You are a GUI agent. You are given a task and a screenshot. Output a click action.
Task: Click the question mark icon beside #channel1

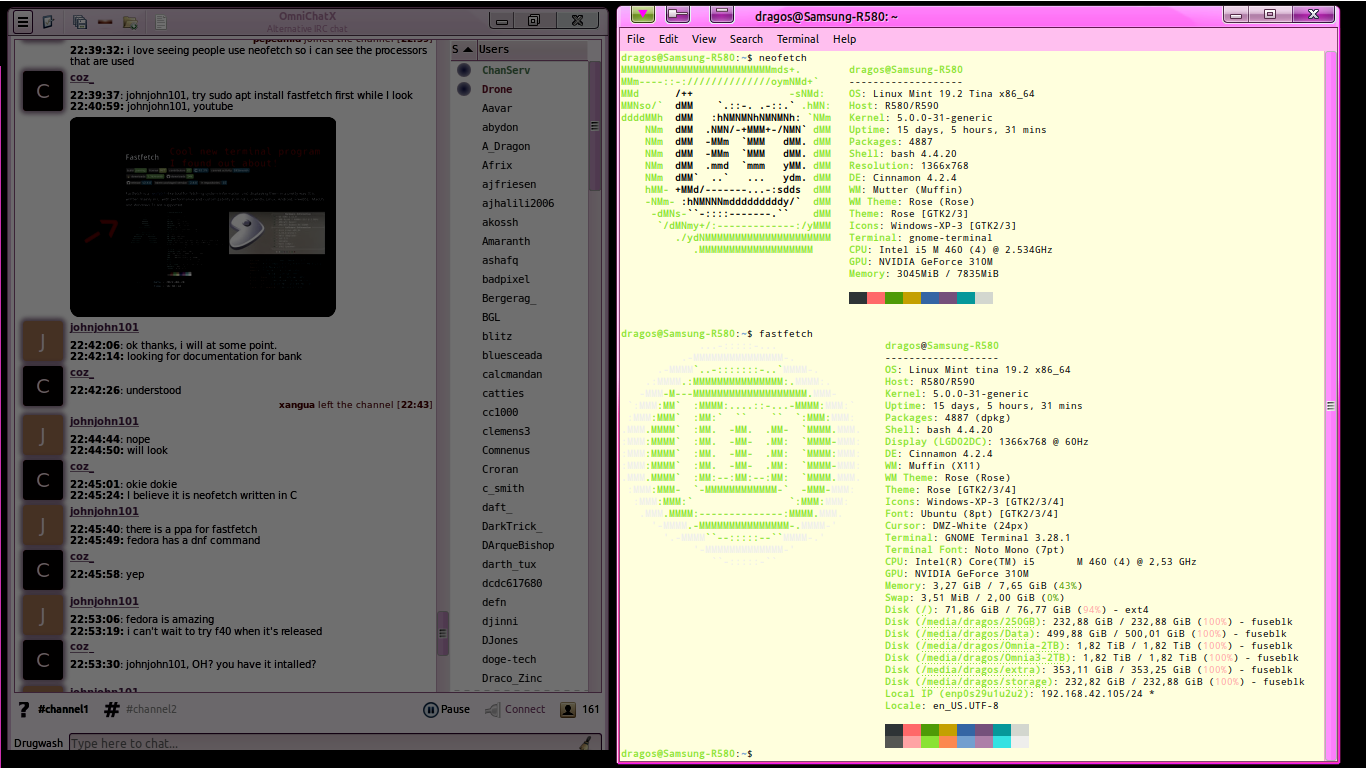click(24, 709)
